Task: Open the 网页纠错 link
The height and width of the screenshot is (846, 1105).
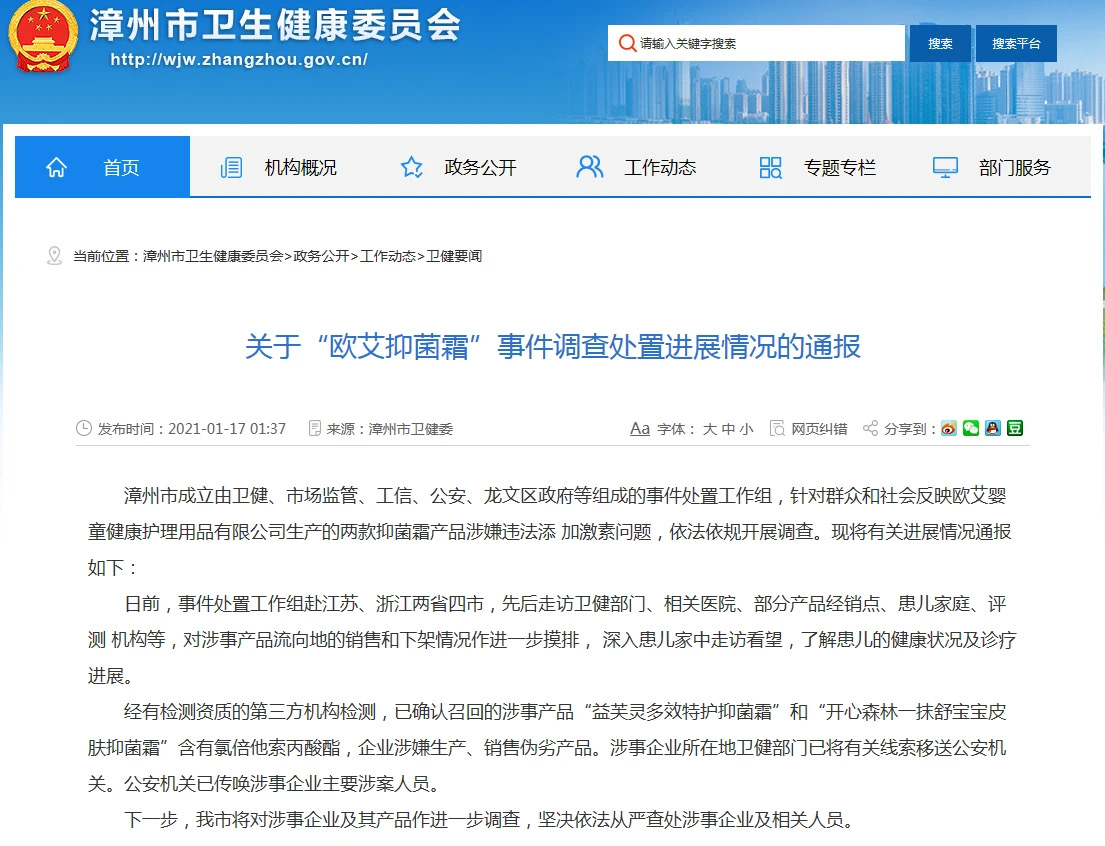Action: (x=819, y=429)
